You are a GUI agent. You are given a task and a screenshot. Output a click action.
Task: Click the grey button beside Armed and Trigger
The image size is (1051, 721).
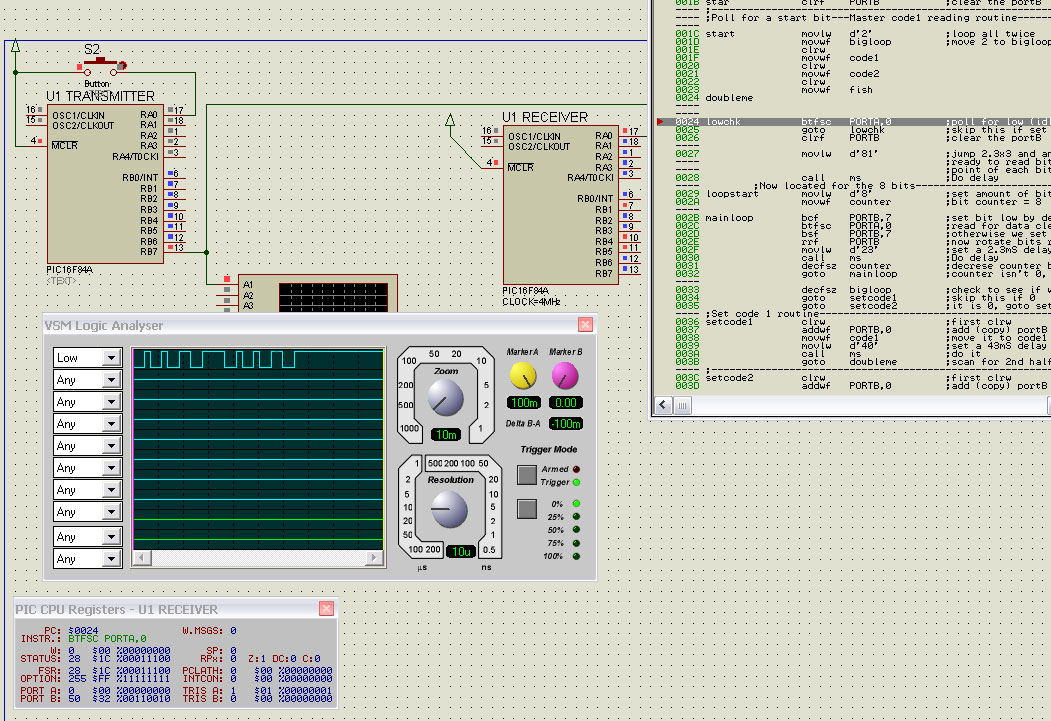527,475
